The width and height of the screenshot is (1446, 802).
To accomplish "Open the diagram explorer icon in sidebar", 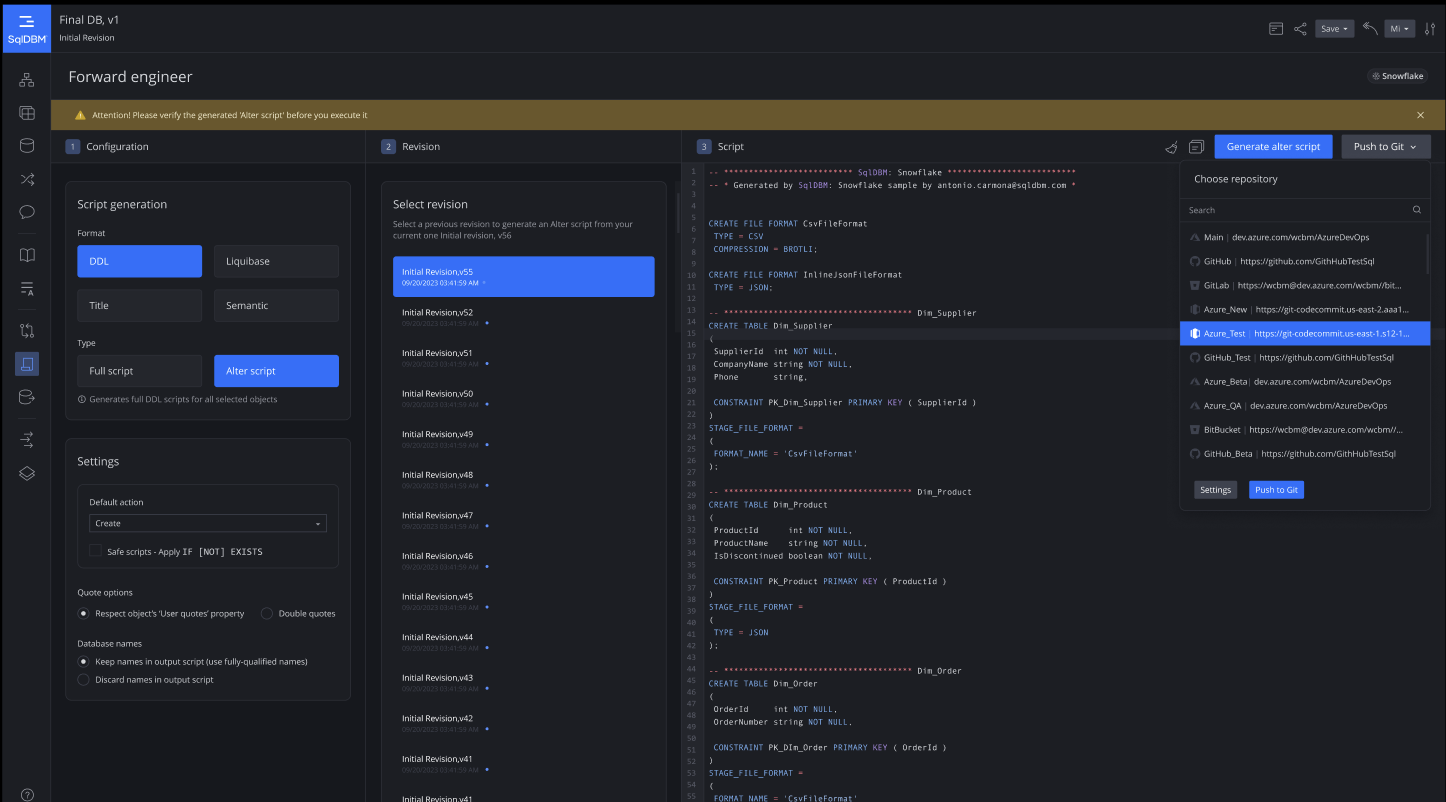I will tap(27, 80).
